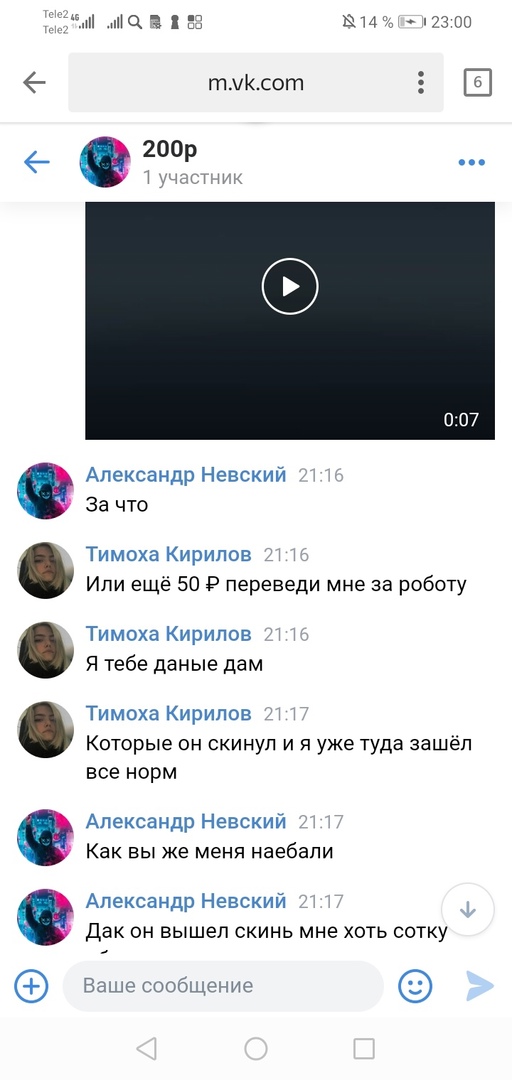Screen dimensions: 512x1080
Task: Open the 200р chat title
Action: pos(170,148)
